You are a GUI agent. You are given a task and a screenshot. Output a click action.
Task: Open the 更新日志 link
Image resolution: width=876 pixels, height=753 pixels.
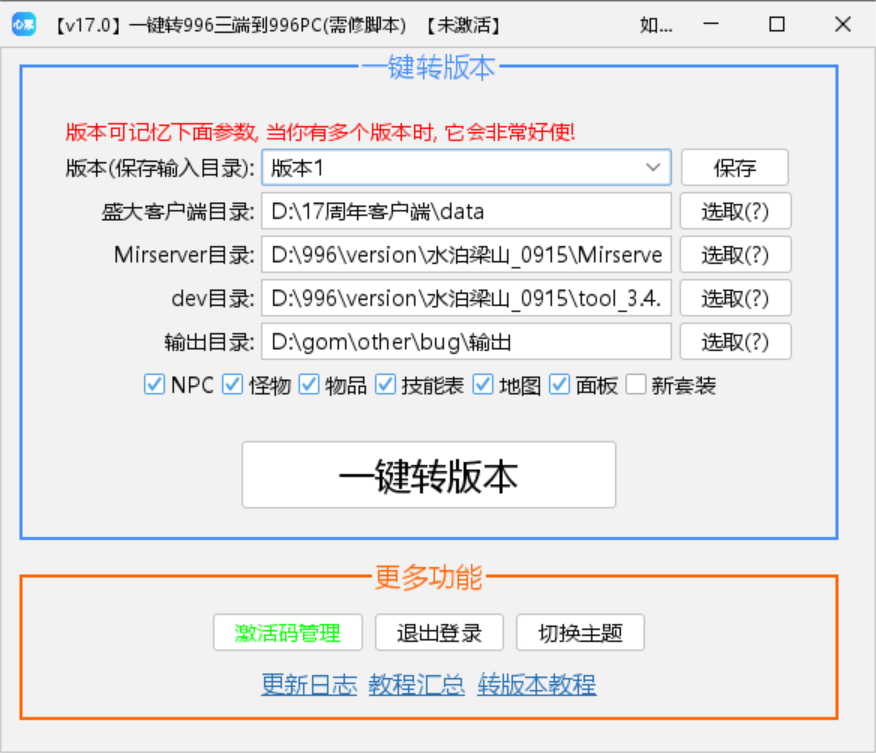point(309,685)
